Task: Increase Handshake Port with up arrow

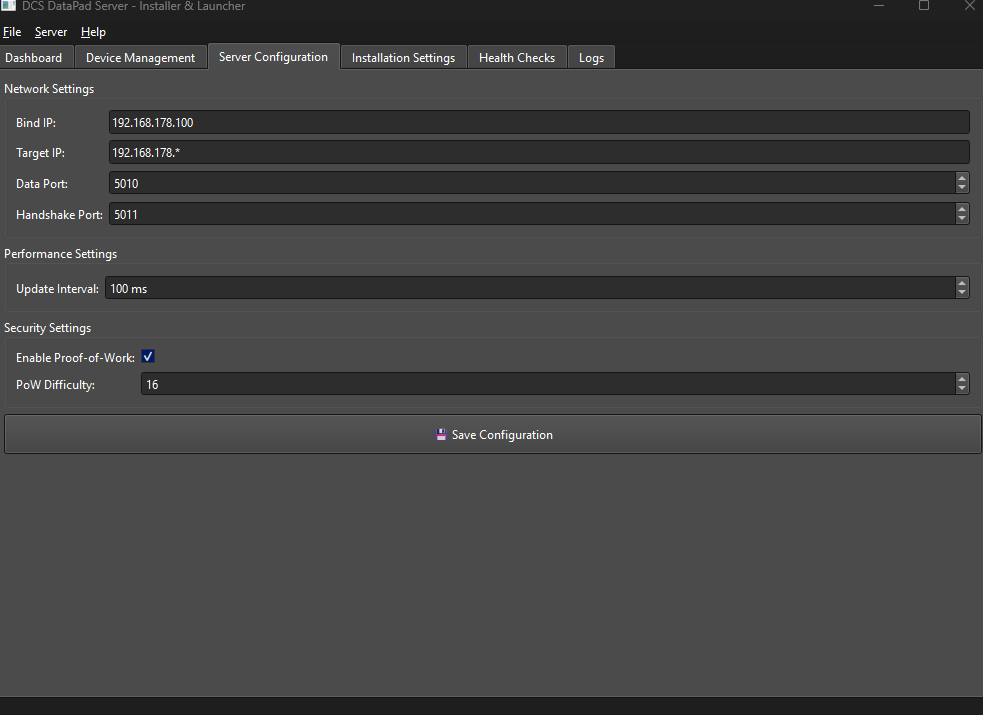Action: pyautogui.click(x=962, y=209)
